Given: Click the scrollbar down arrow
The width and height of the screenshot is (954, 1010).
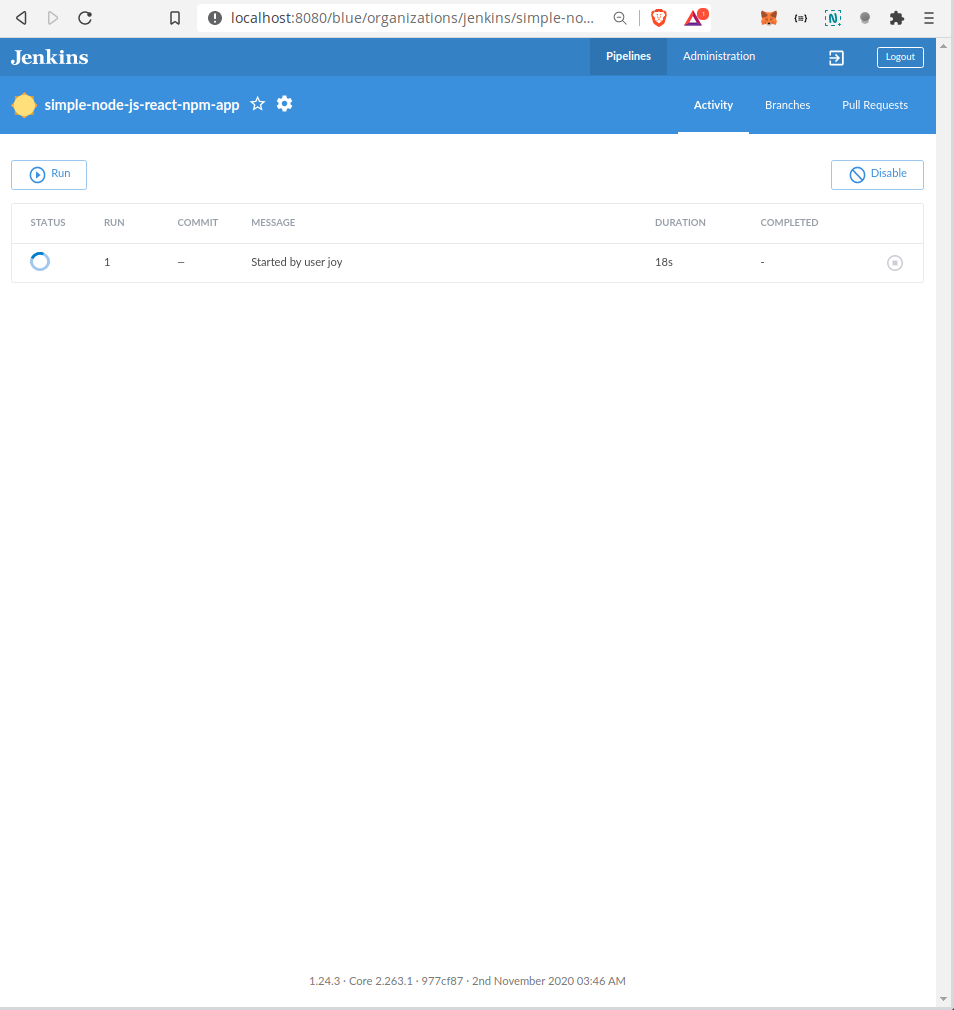Looking at the screenshot, I should click(x=944, y=999).
